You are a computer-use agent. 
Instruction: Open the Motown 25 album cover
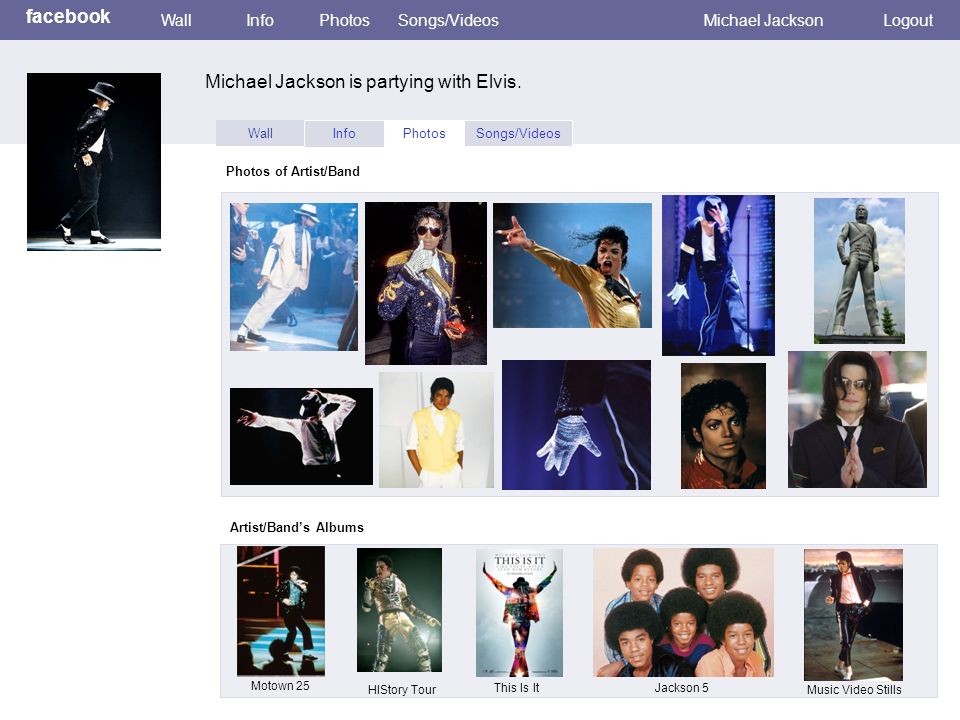[281, 611]
